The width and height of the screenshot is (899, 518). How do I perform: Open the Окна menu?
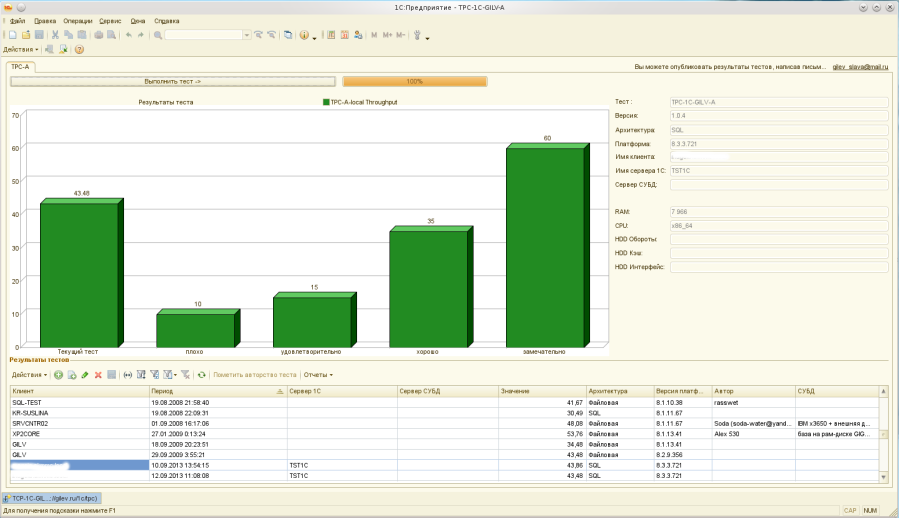(138, 21)
